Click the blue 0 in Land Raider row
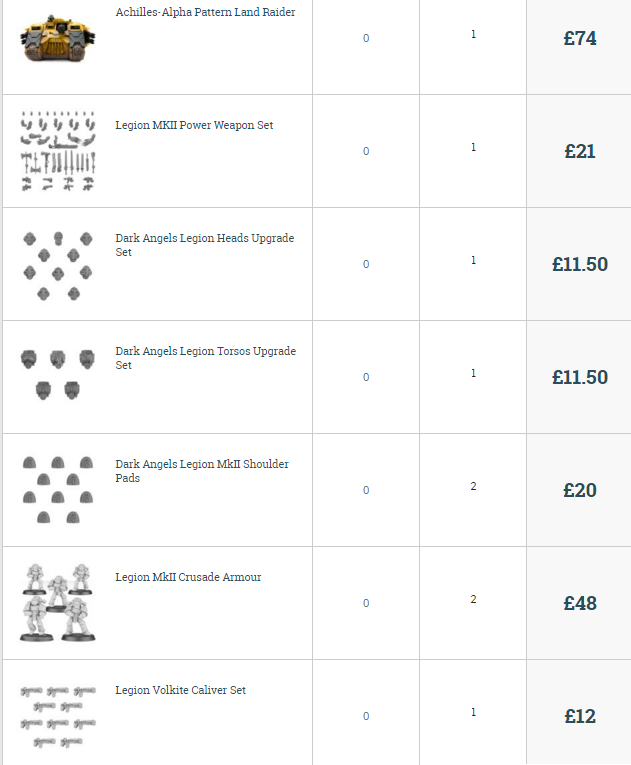Viewport: 631px width, 765px height. click(x=366, y=39)
